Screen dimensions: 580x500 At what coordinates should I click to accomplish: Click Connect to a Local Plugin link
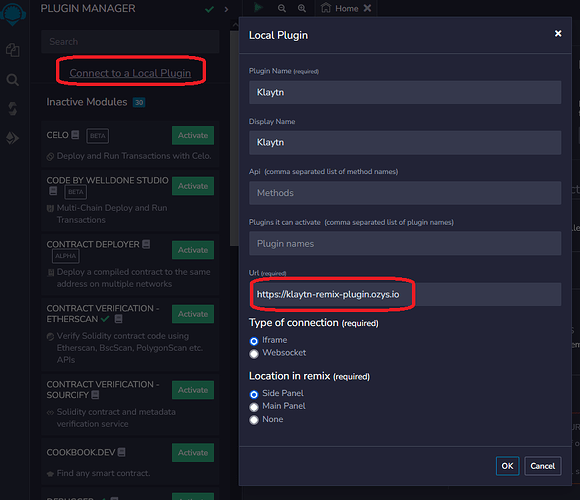[x=130, y=73]
